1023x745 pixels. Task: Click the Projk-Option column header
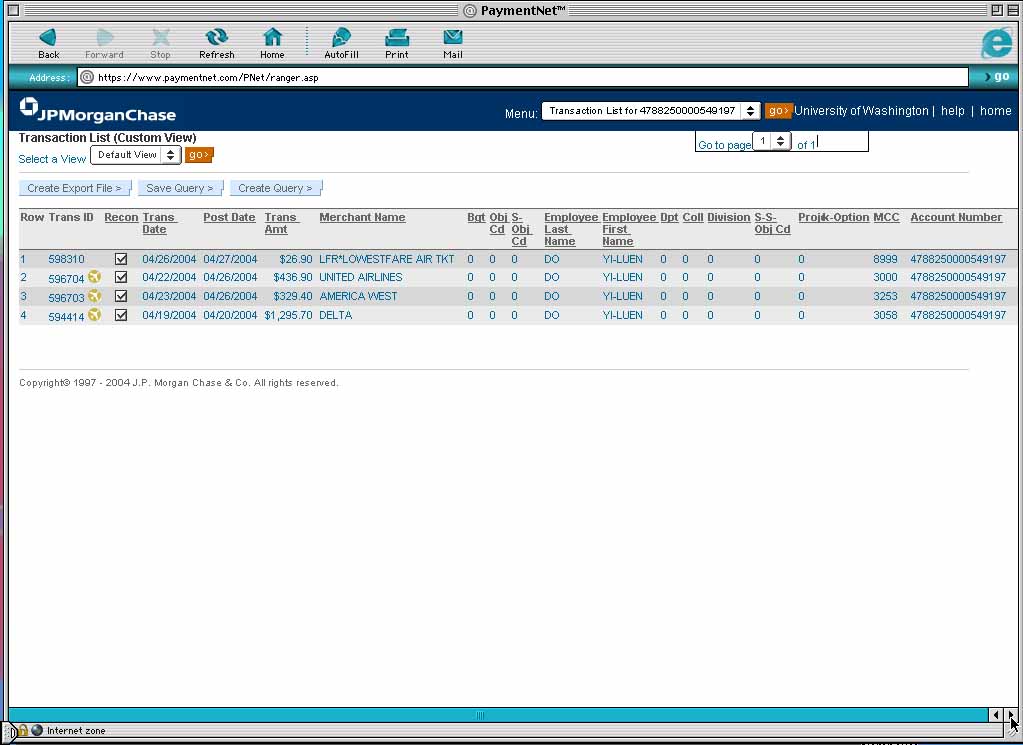(834, 217)
